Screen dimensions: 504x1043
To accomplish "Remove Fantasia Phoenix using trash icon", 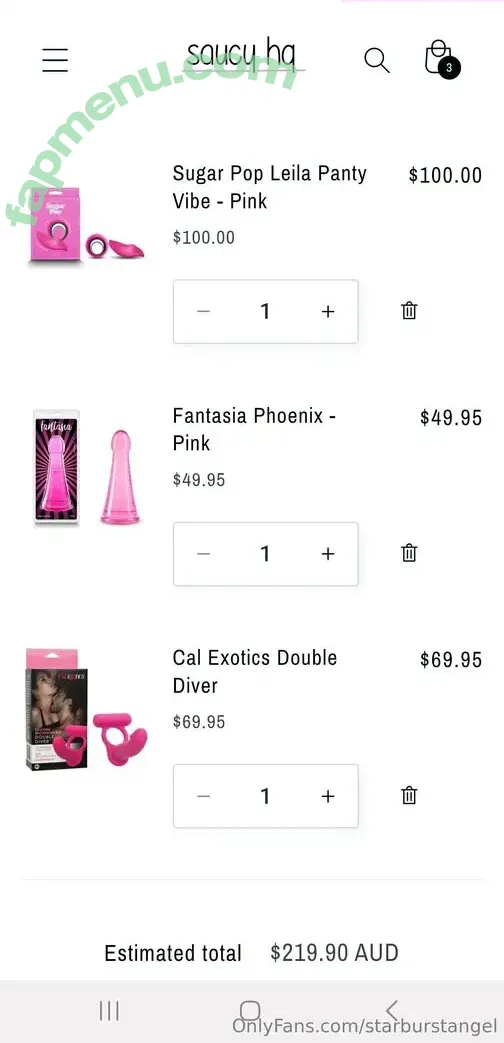I will point(409,553).
